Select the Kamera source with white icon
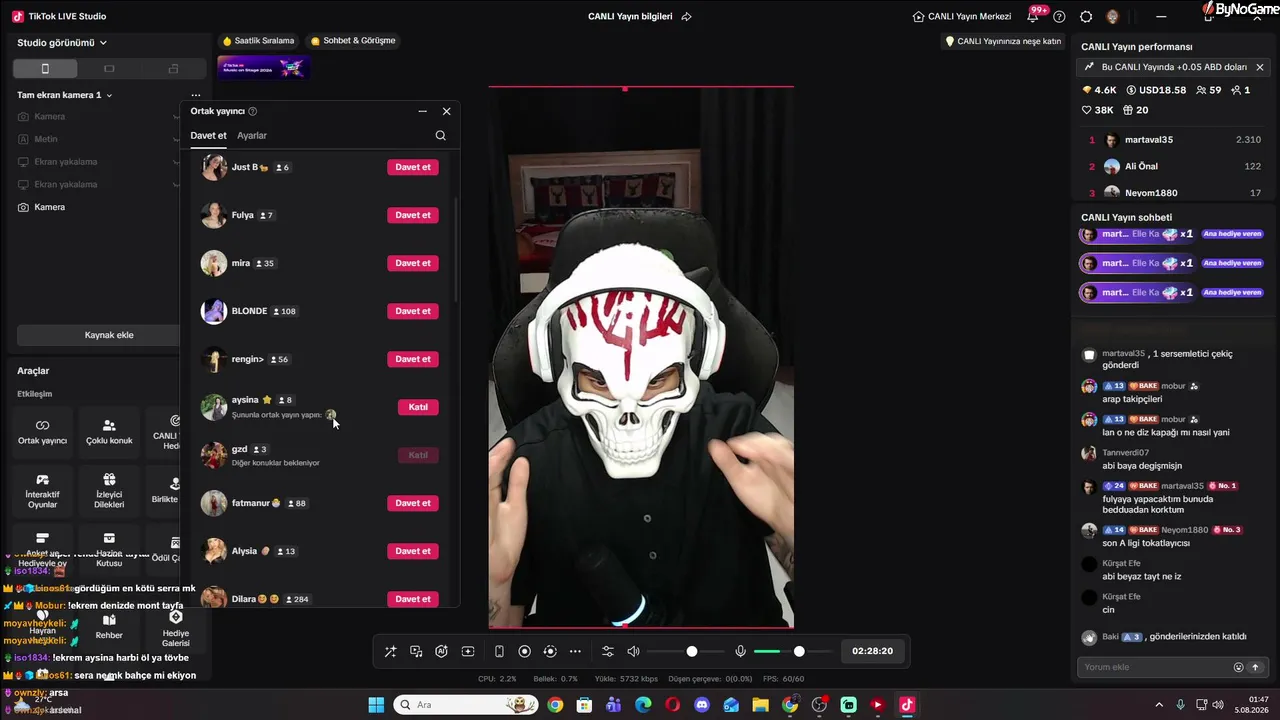 pos(49,207)
